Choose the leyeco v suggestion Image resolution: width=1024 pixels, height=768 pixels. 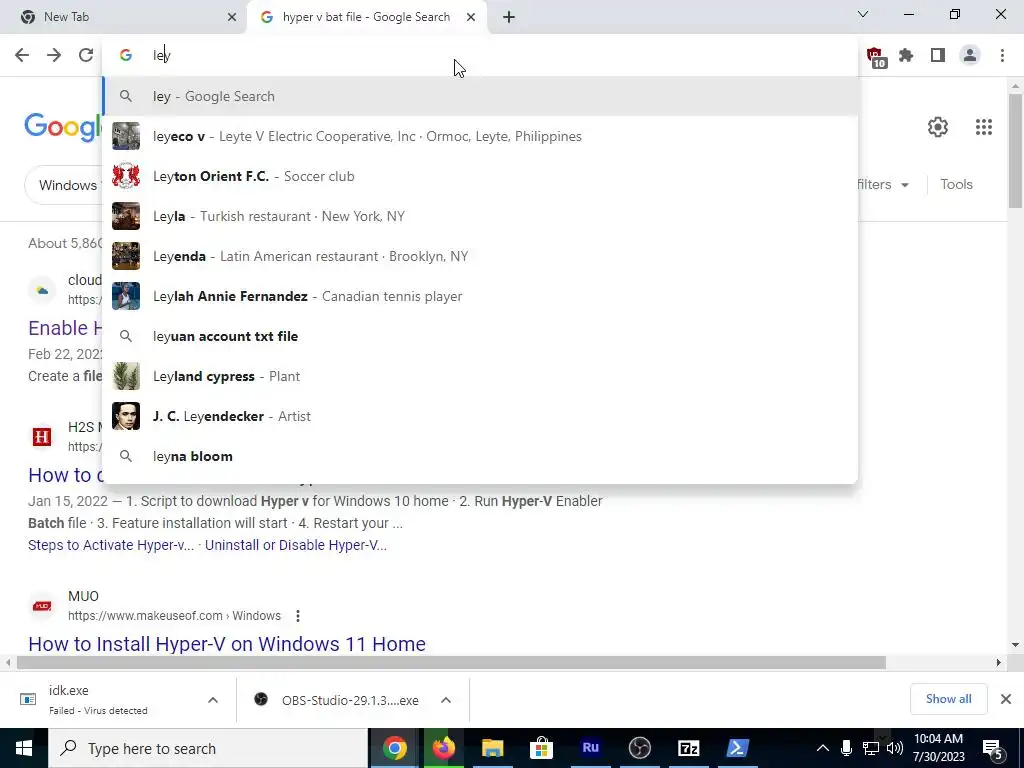pyautogui.click(x=480, y=136)
